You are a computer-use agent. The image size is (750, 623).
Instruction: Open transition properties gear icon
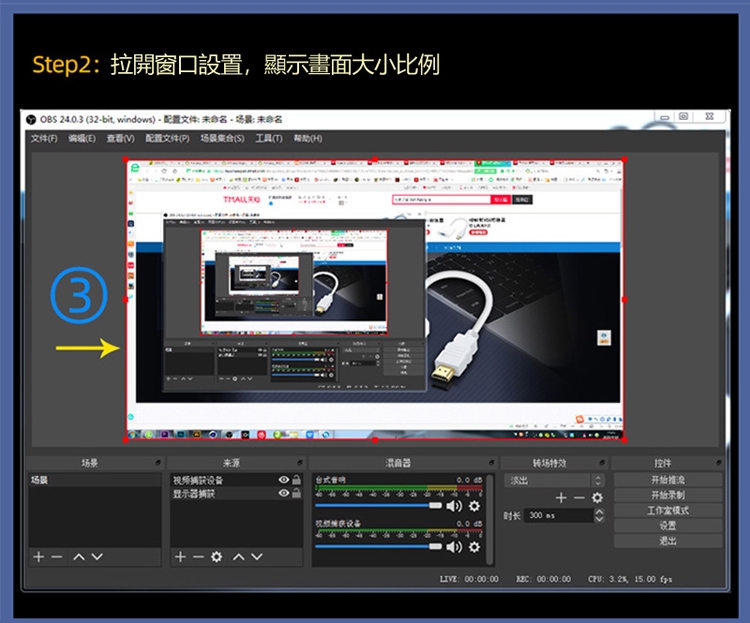point(597,498)
